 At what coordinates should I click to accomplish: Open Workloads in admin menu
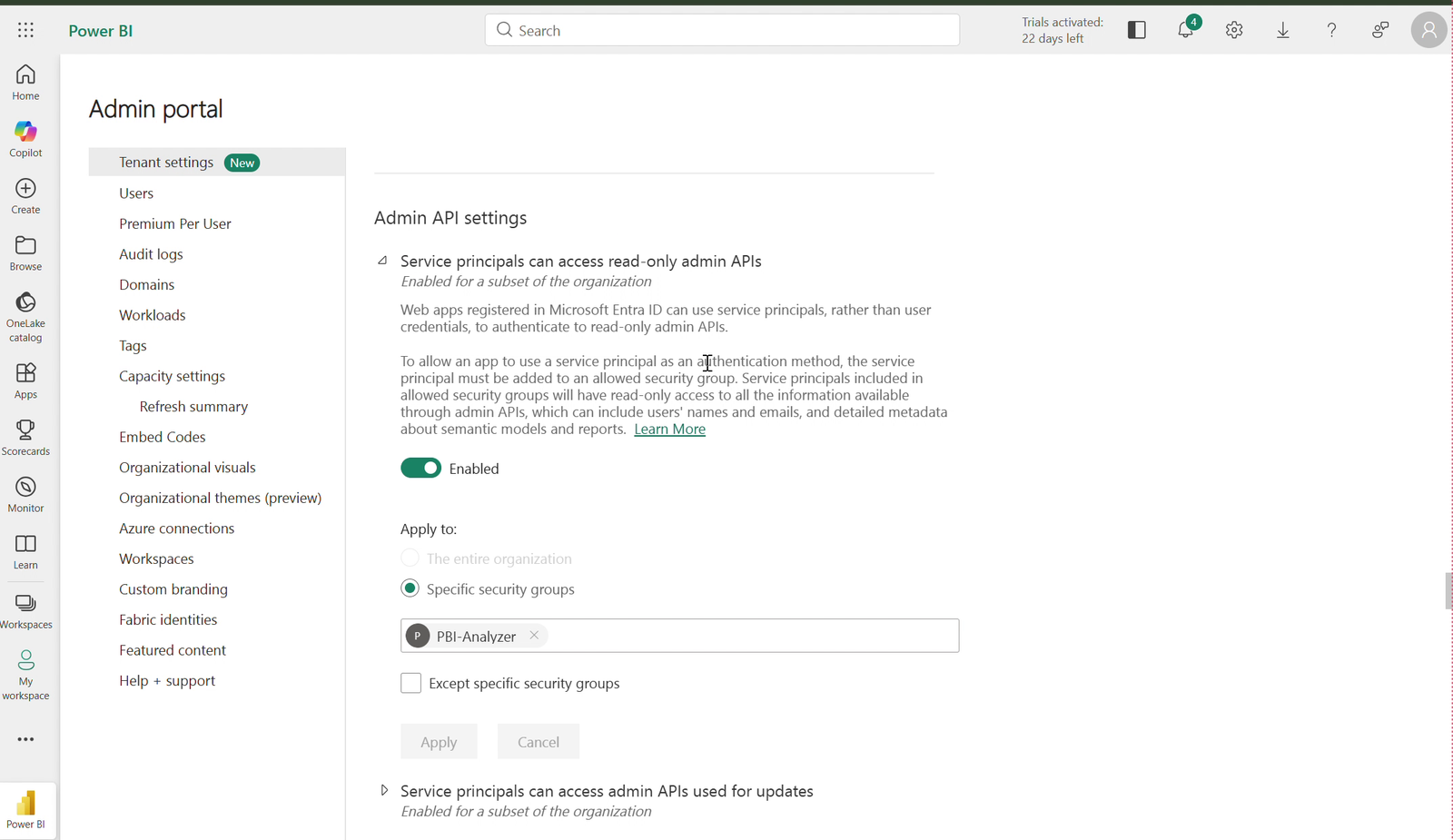(153, 315)
